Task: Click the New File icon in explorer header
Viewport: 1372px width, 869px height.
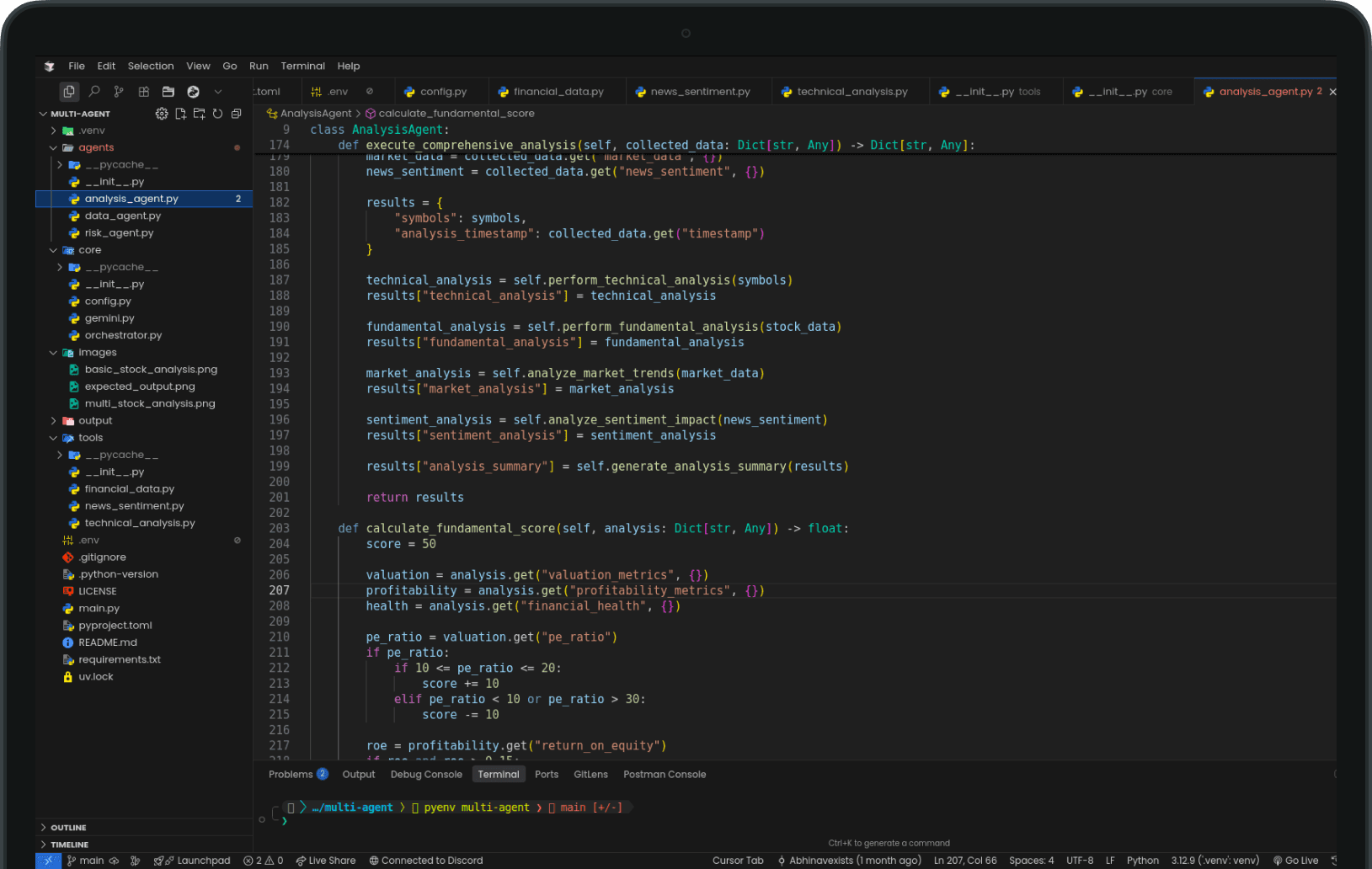Action: point(180,114)
